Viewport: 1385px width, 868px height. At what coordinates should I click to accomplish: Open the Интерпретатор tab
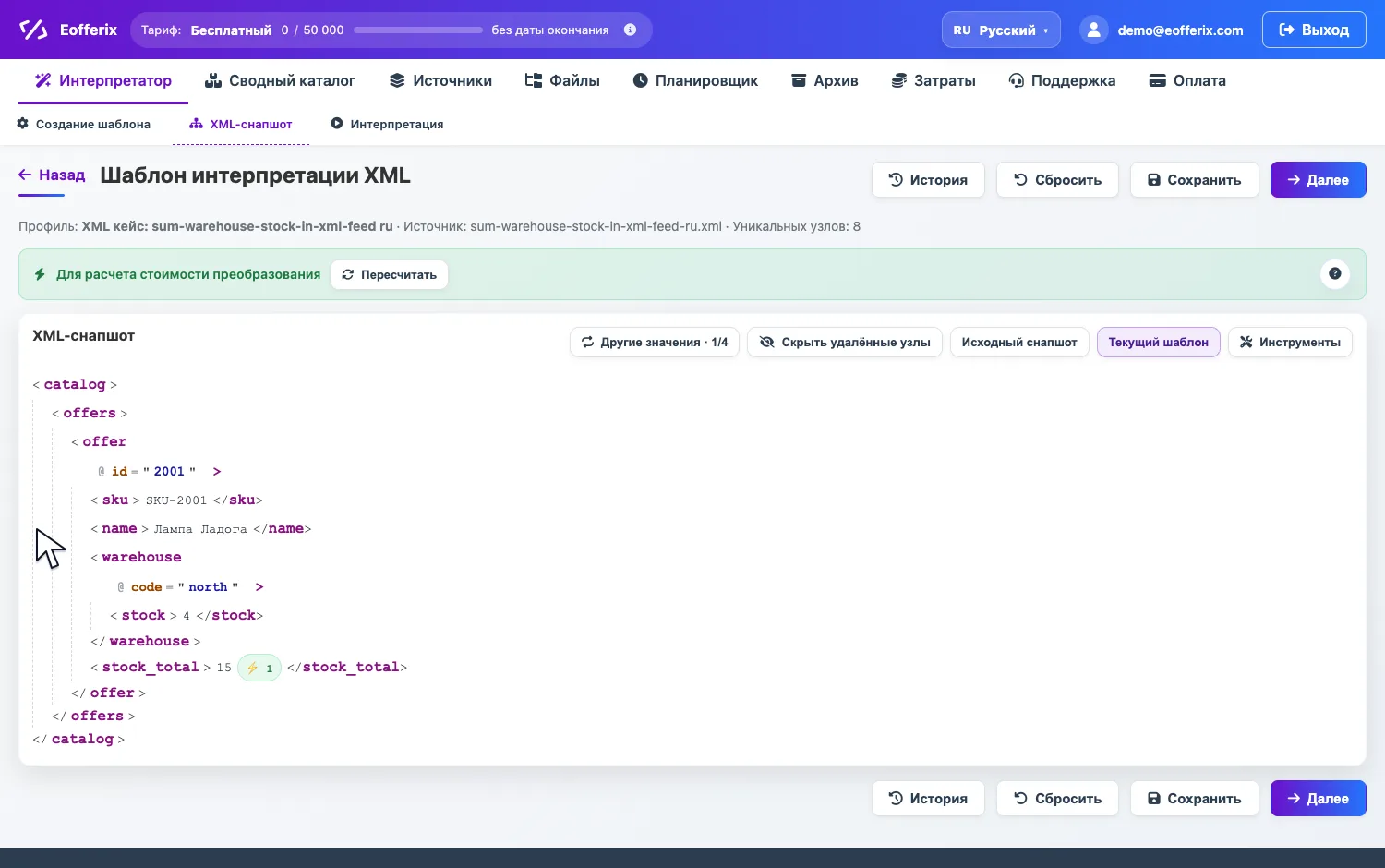point(103,80)
